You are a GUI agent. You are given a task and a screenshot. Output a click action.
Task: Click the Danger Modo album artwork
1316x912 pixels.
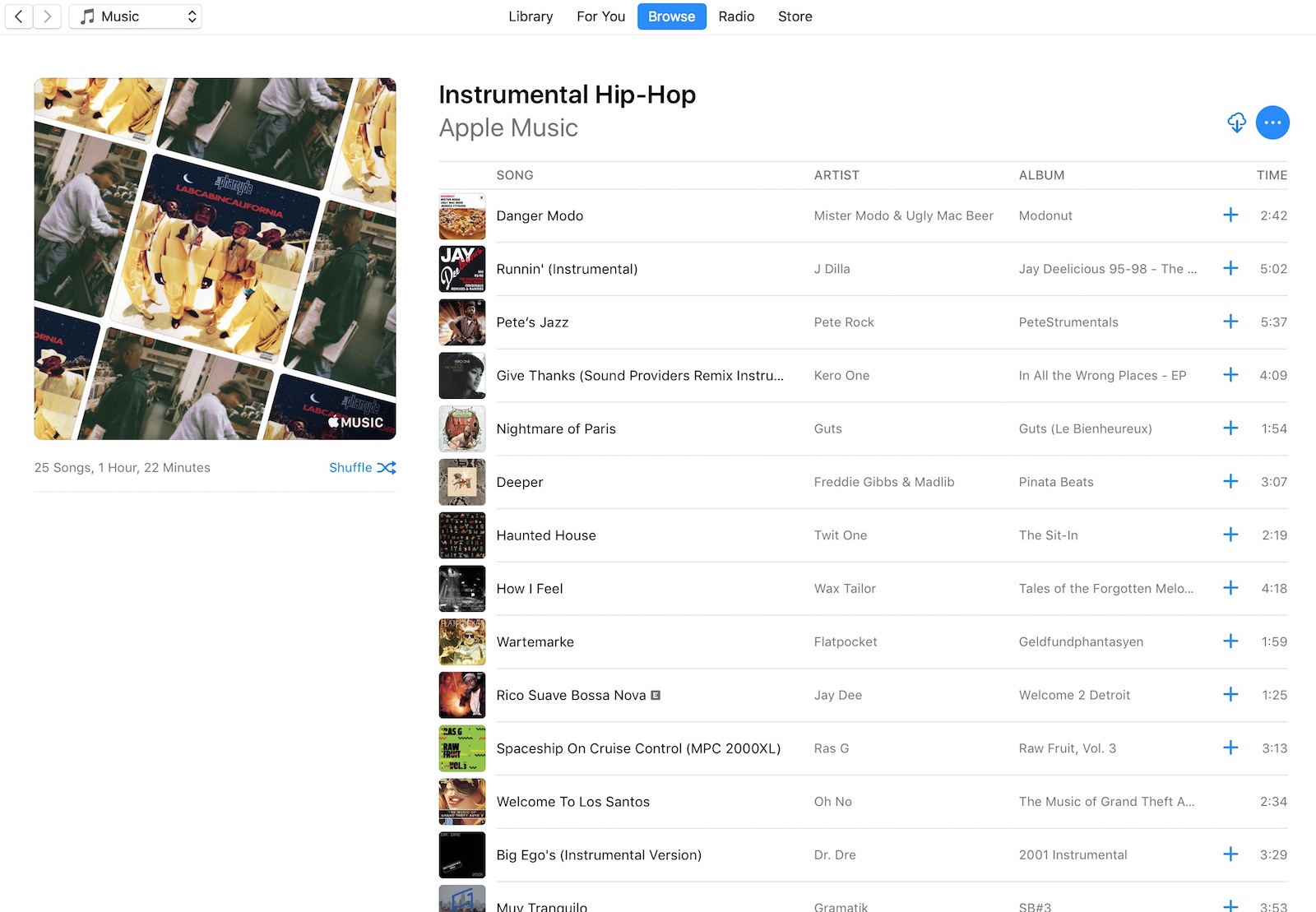point(462,215)
